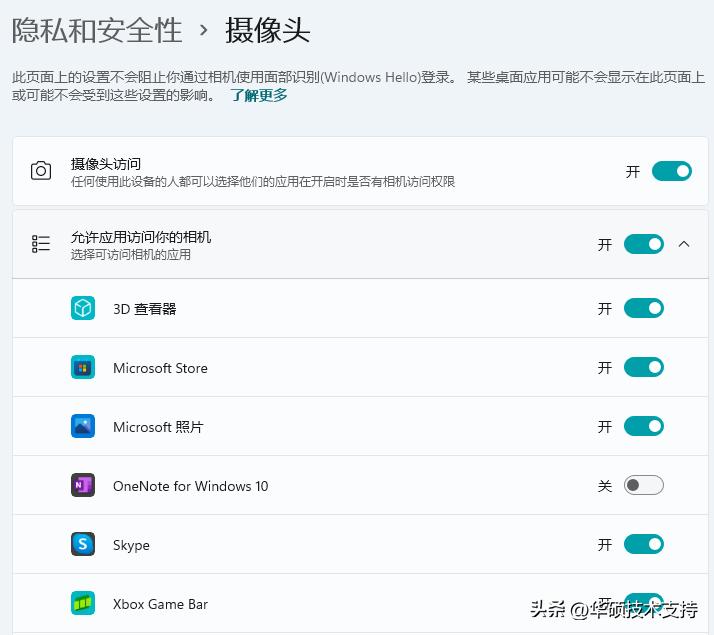Collapse the 允许应用访问你的相机 section chevron

pos(684,244)
